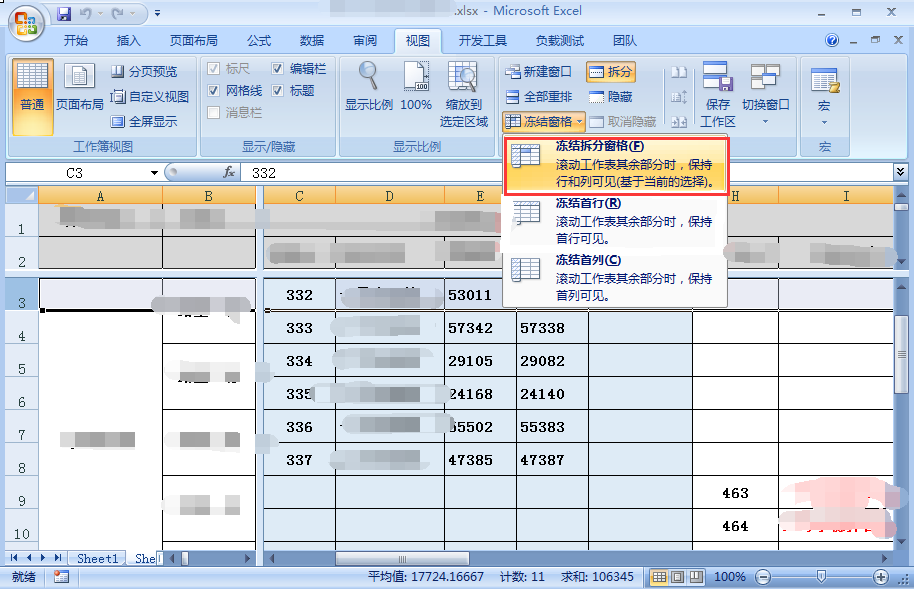
Task: Toggle the Split (拆分) panes button
Action: (x=610, y=72)
